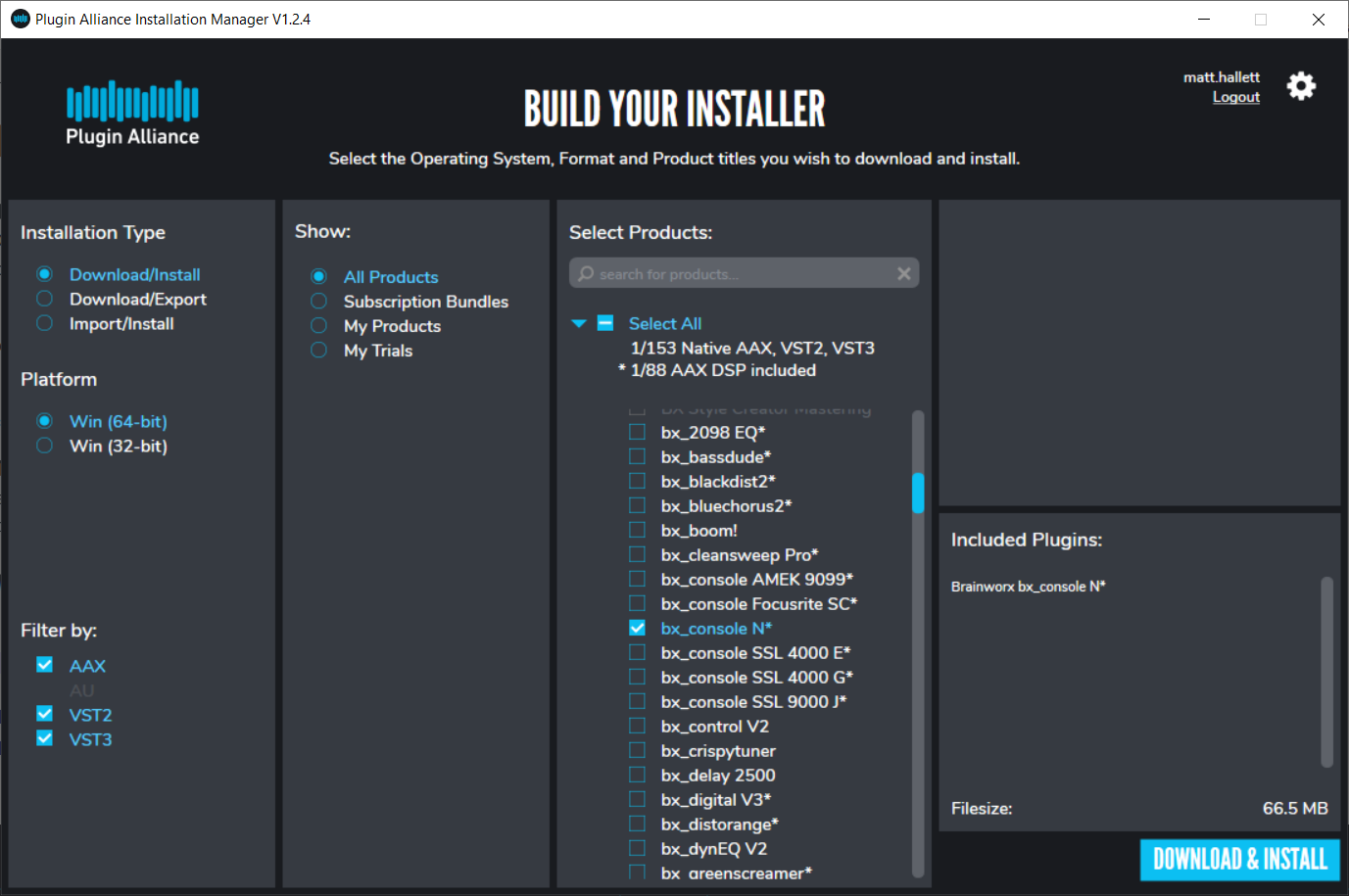Show Subscription Bundles only
The height and width of the screenshot is (896, 1349).
[318, 301]
